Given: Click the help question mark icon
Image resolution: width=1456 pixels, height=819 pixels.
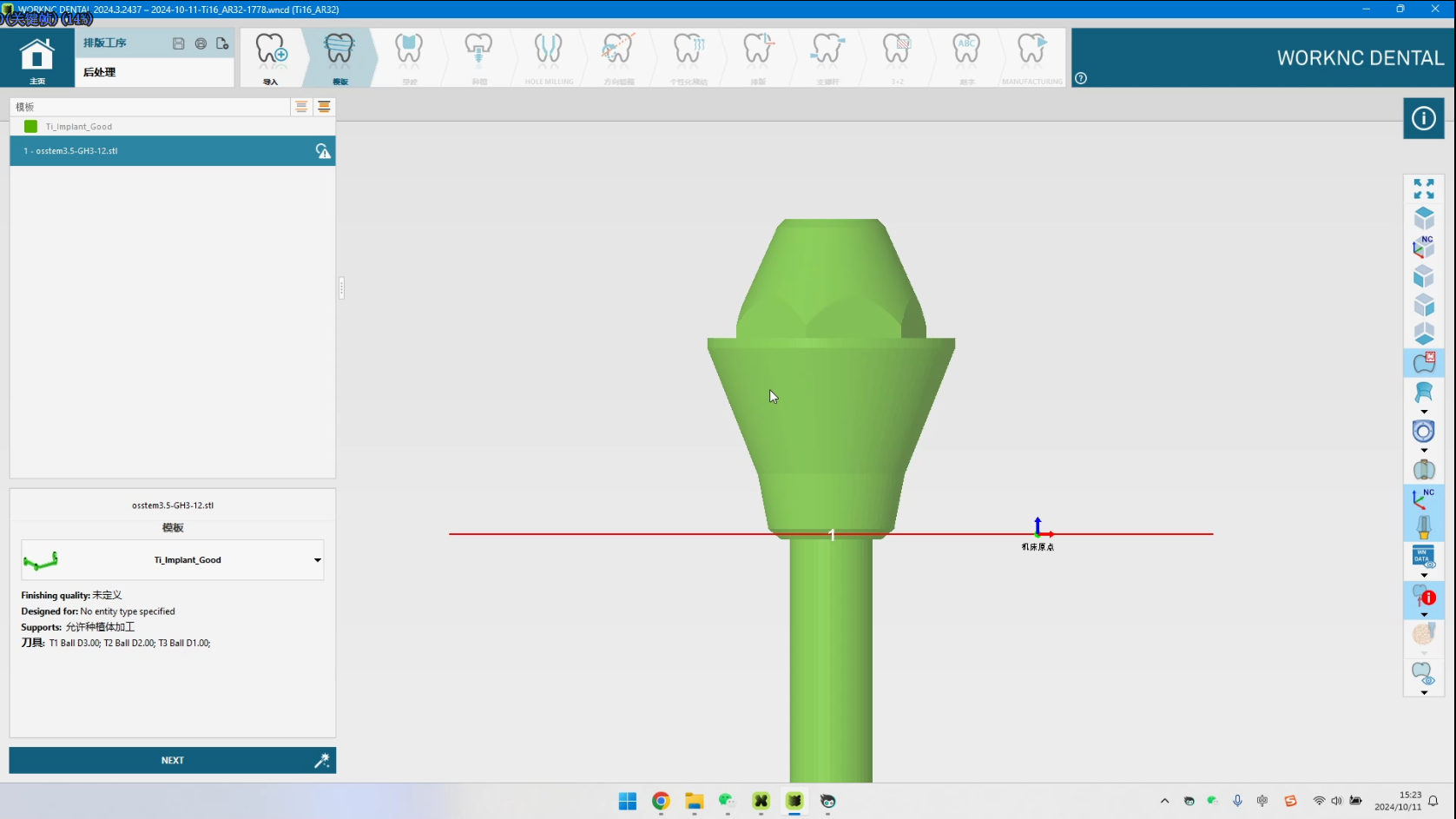Looking at the screenshot, I should tap(1081, 78).
